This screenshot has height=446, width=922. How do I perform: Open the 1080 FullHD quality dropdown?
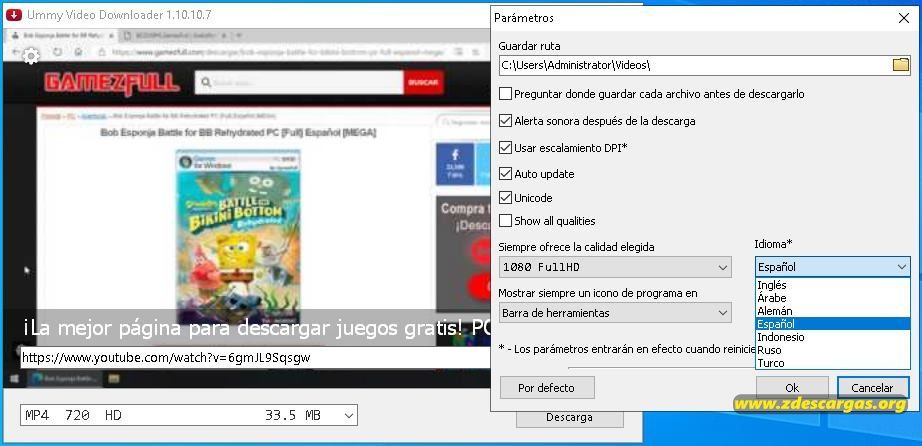click(615, 267)
